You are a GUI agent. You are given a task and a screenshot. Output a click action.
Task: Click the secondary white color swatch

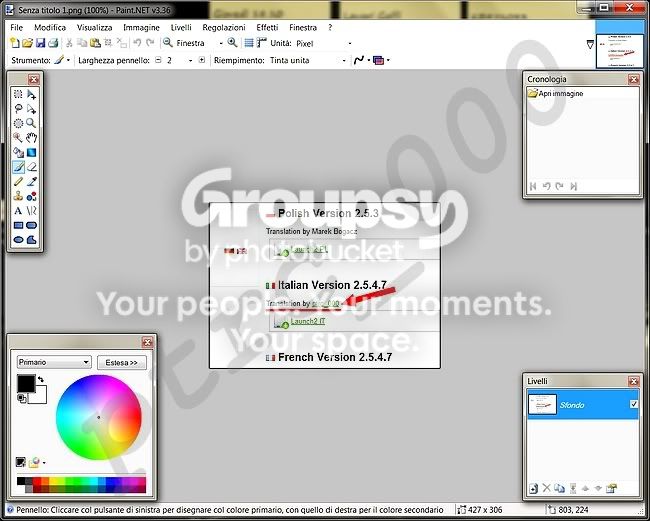click(x=39, y=397)
